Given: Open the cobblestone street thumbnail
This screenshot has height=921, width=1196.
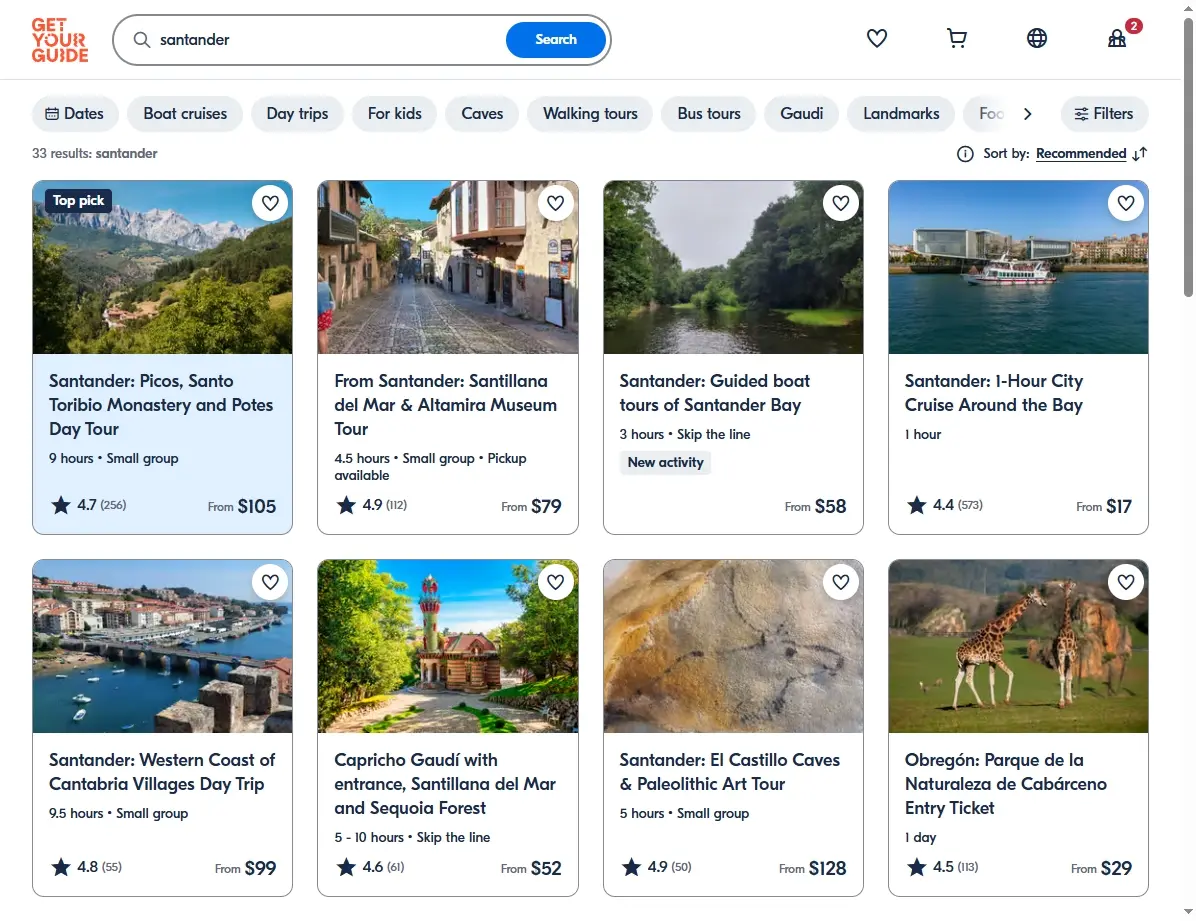Looking at the screenshot, I should click(x=448, y=267).
